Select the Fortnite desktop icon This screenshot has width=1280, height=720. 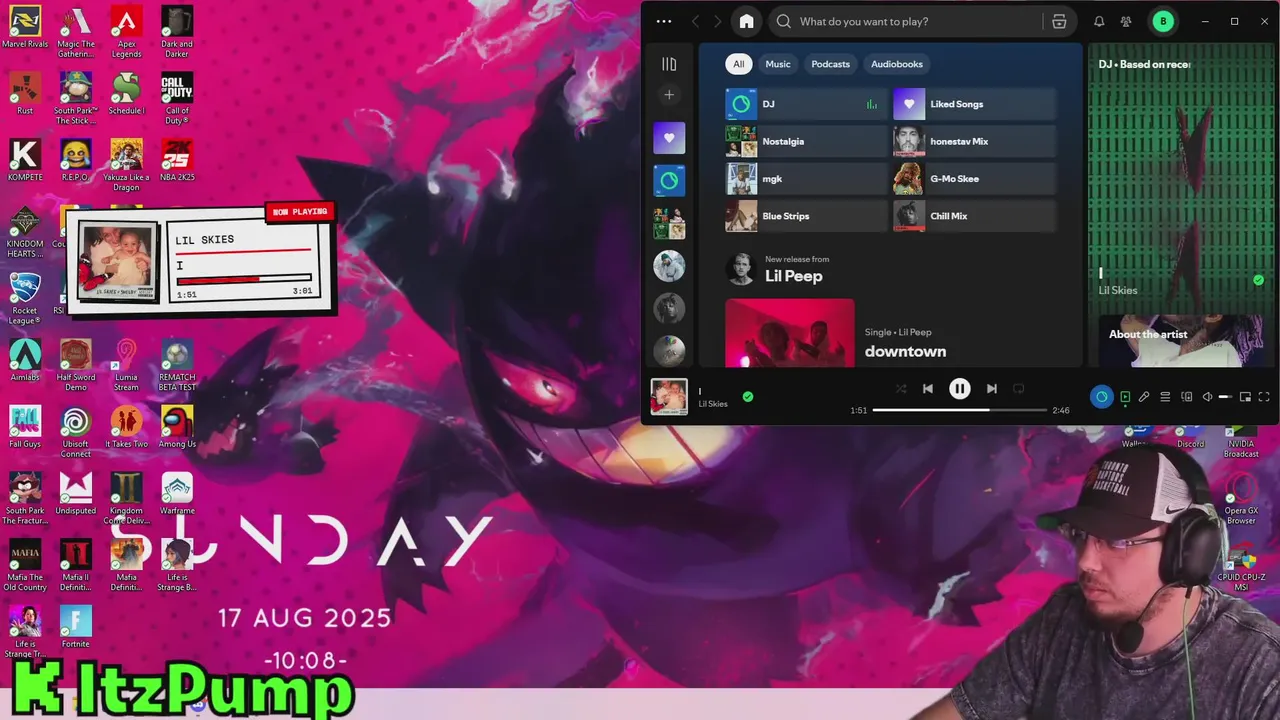click(75, 627)
